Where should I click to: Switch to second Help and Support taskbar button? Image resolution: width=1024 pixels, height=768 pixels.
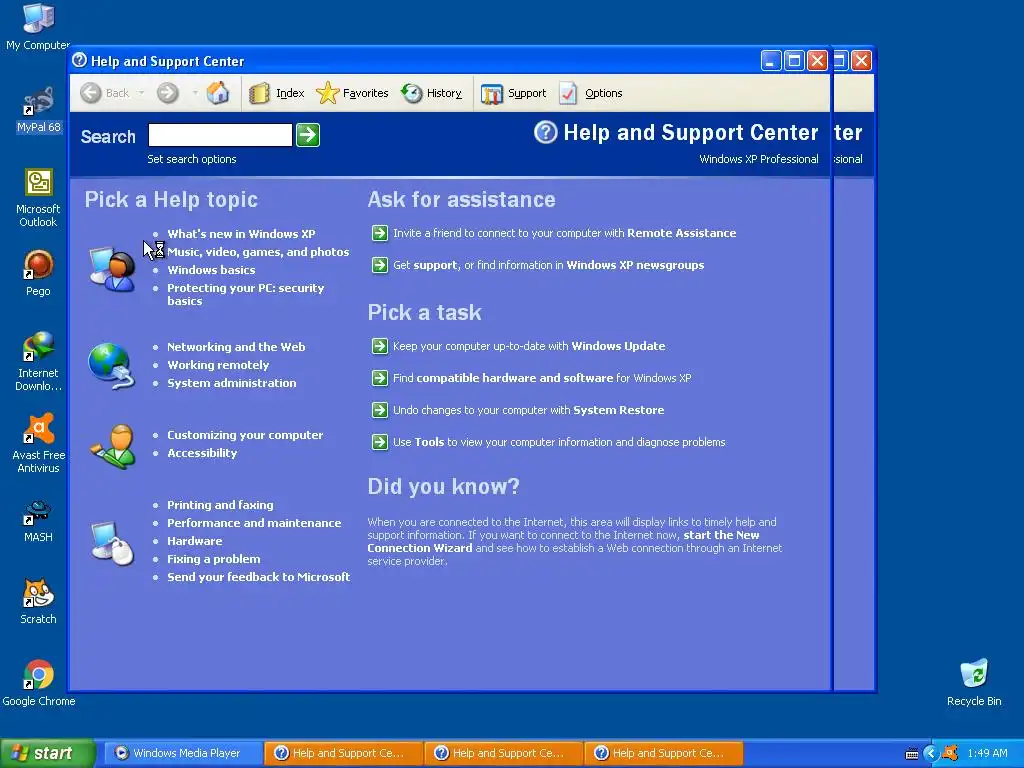504,753
